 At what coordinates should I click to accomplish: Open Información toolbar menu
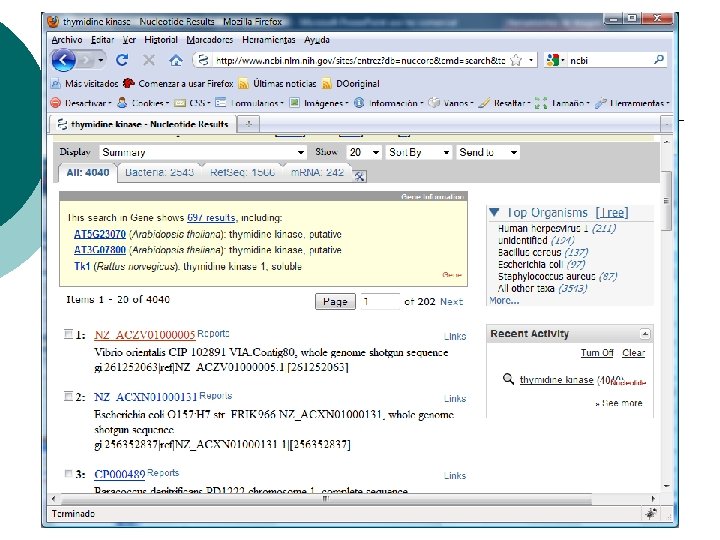pyautogui.click(x=388, y=103)
